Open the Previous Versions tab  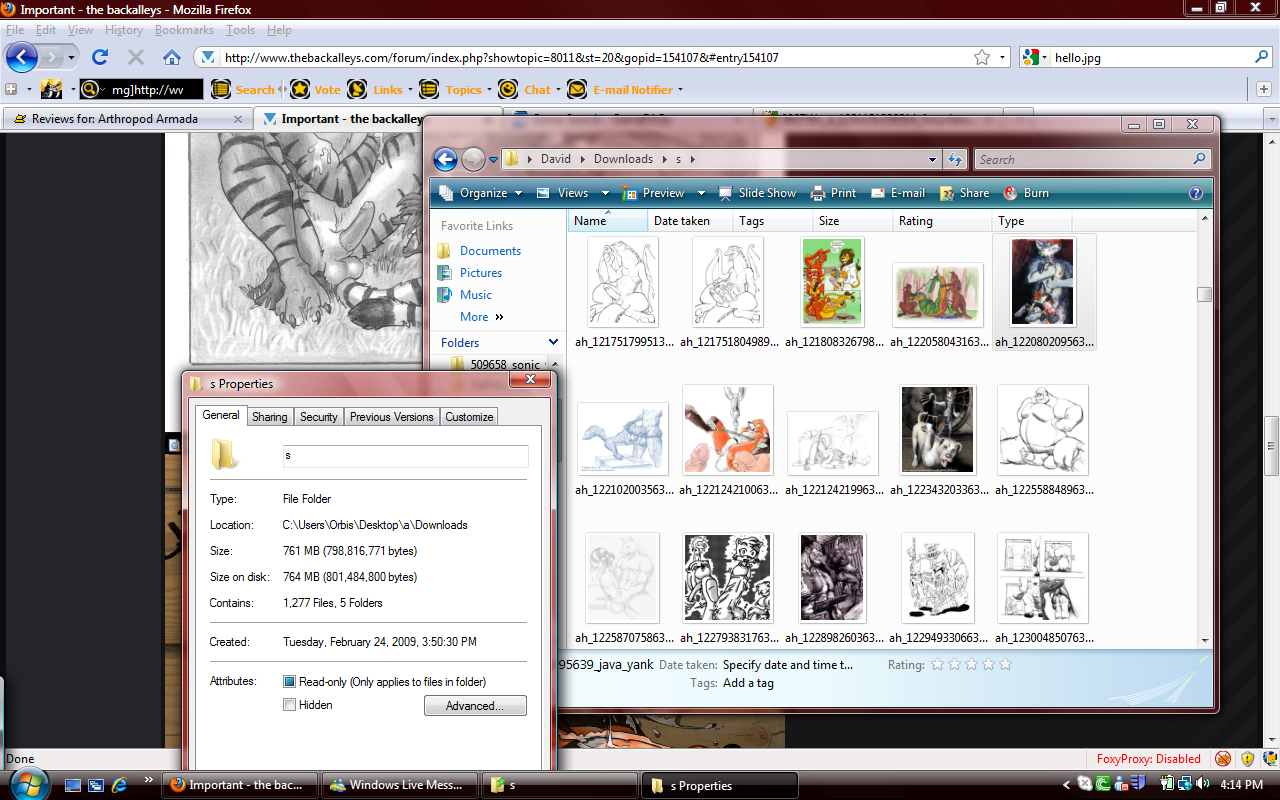click(391, 417)
